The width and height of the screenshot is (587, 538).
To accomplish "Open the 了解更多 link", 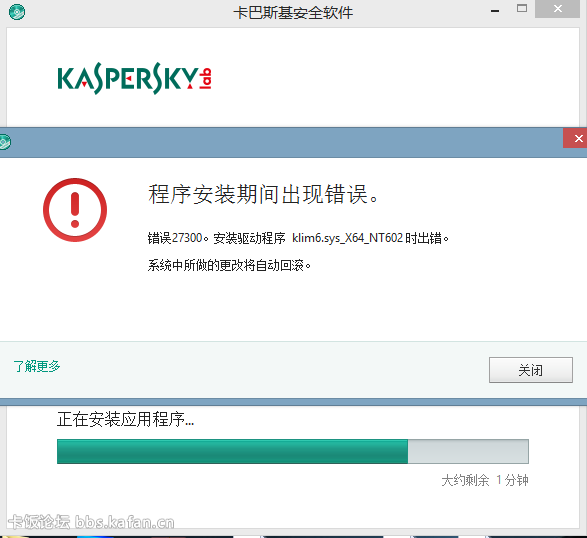I will pyautogui.click(x=37, y=366).
